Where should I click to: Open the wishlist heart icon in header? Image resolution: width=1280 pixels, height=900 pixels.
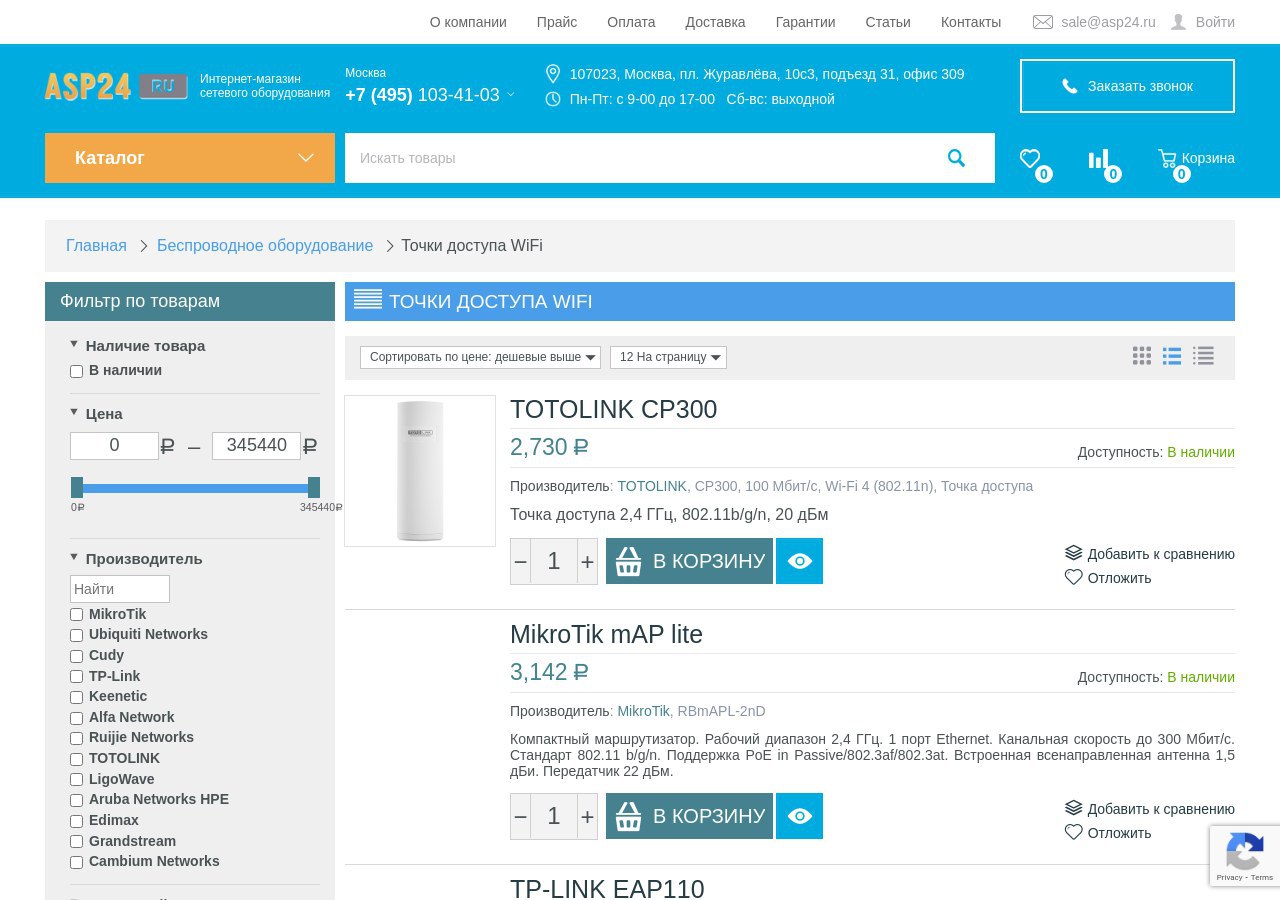click(x=1030, y=159)
